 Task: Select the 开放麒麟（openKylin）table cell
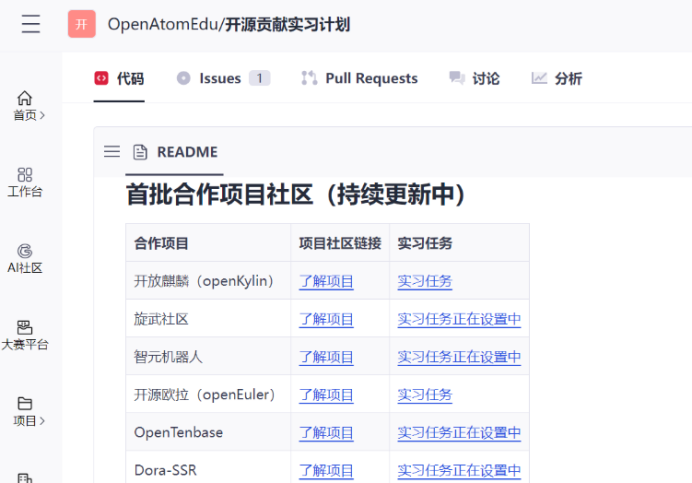coord(208,281)
